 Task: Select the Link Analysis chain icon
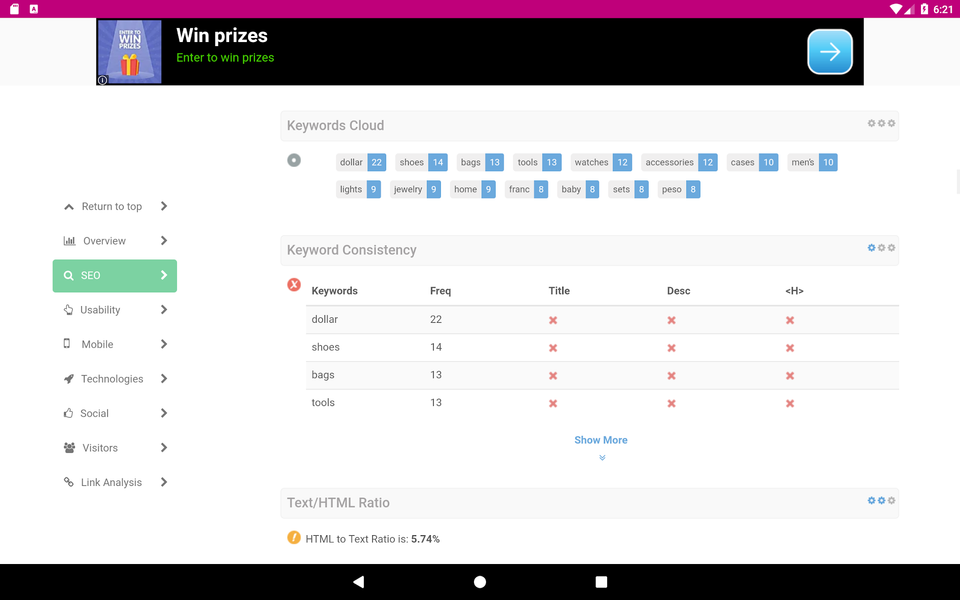coord(69,482)
